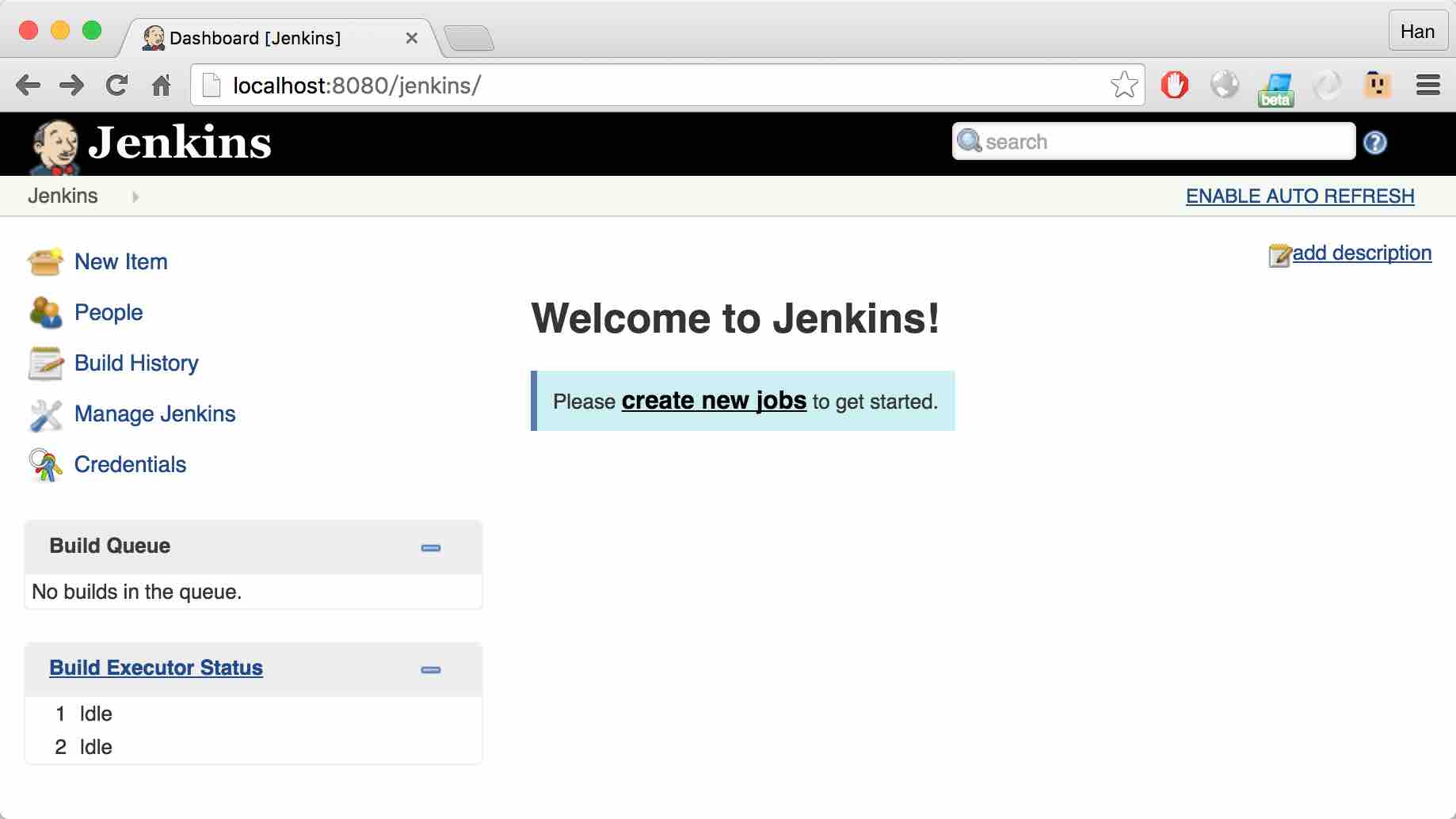Open the browser hamburger menu

pyautogui.click(x=1427, y=85)
